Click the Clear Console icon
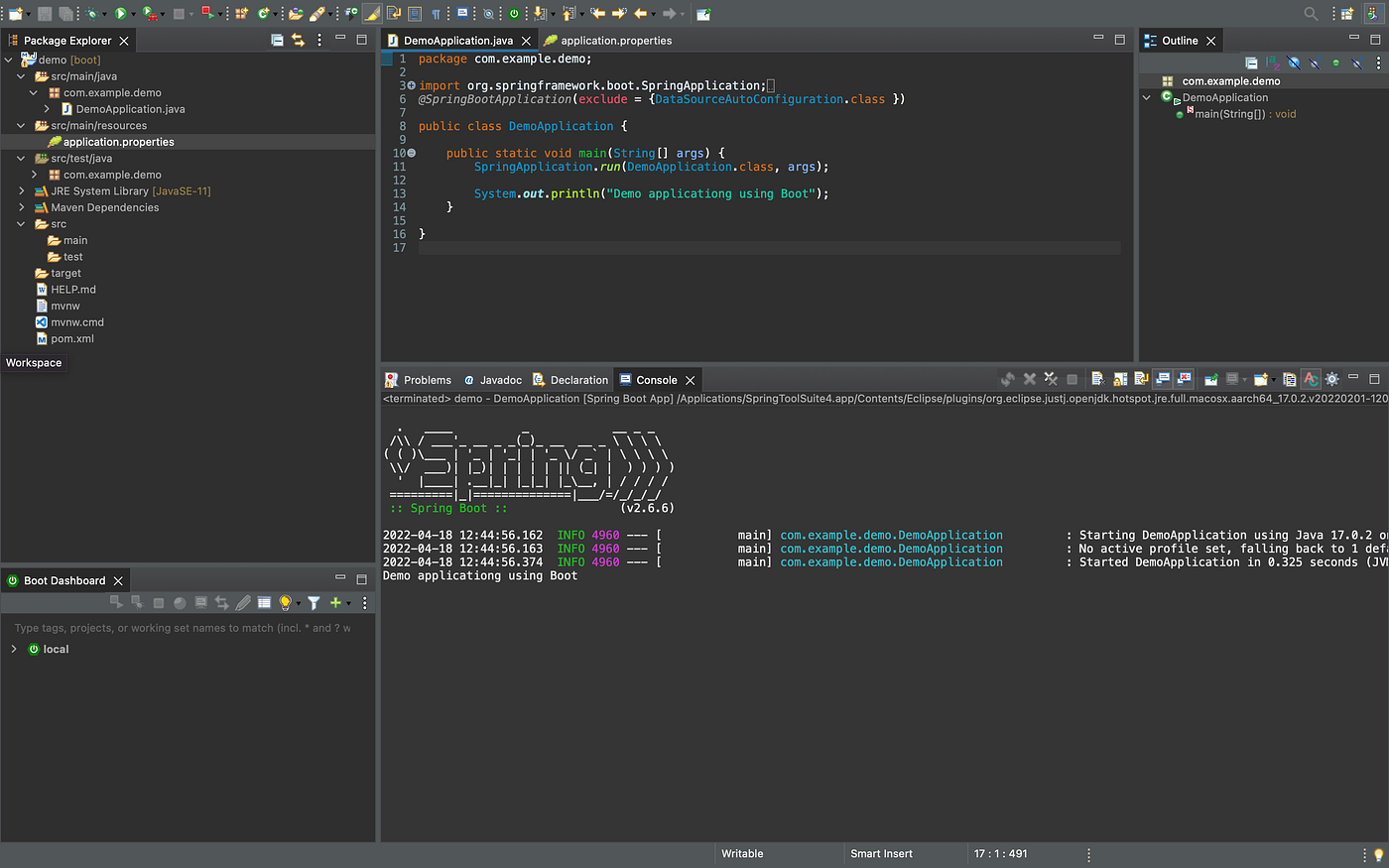The width and height of the screenshot is (1389, 868). pos(1097,379)
